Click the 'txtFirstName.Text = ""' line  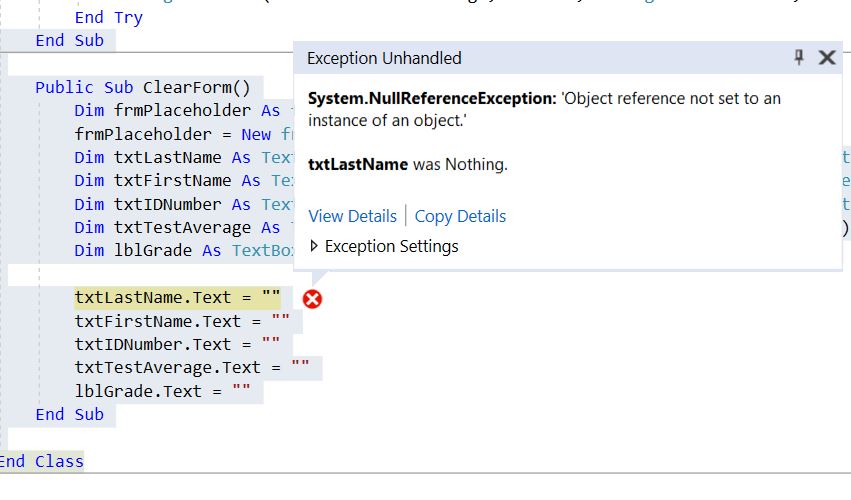pyautogui.click(x=182, y=321)
